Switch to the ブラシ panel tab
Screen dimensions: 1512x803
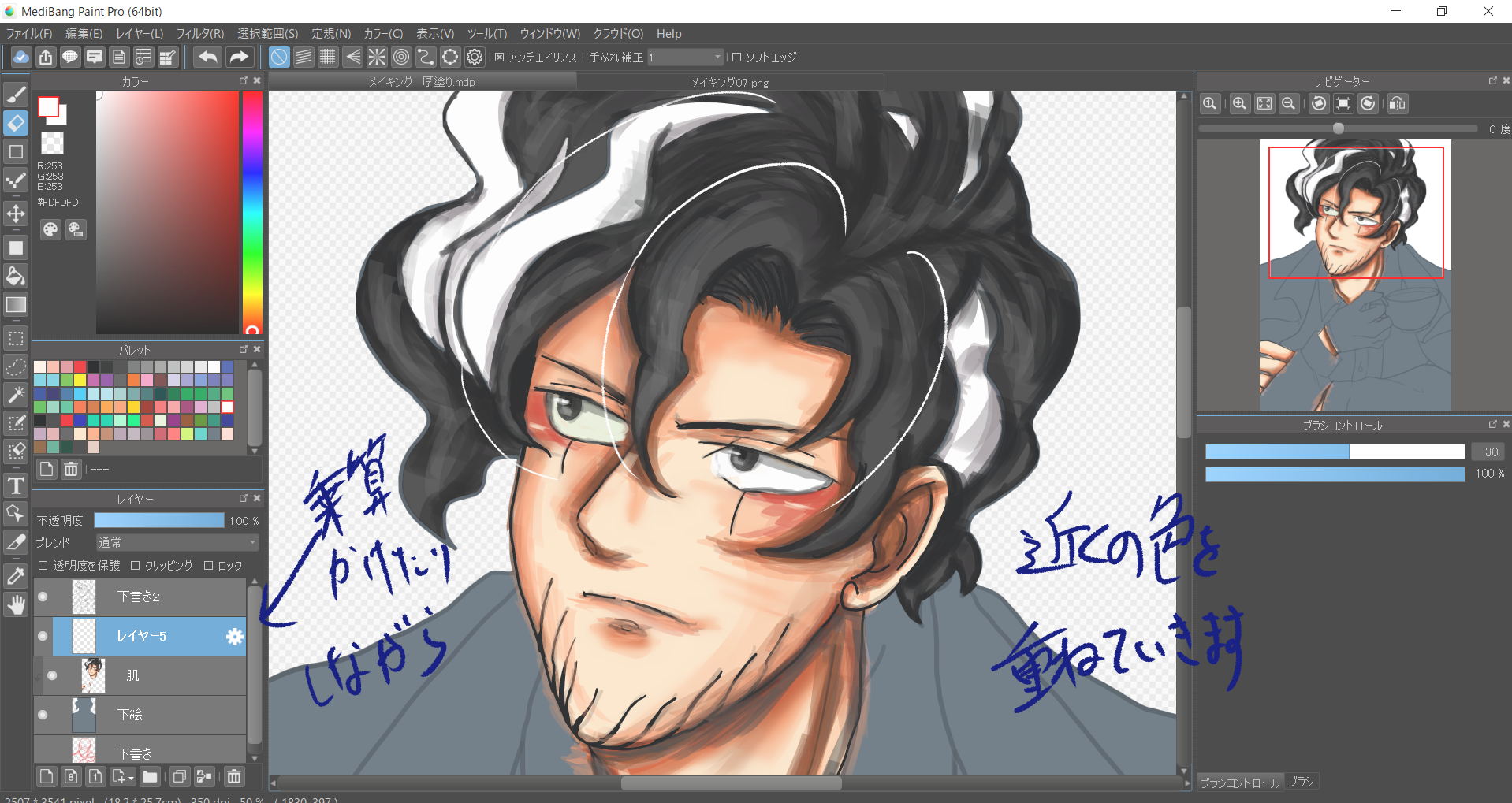[1301, 782]
